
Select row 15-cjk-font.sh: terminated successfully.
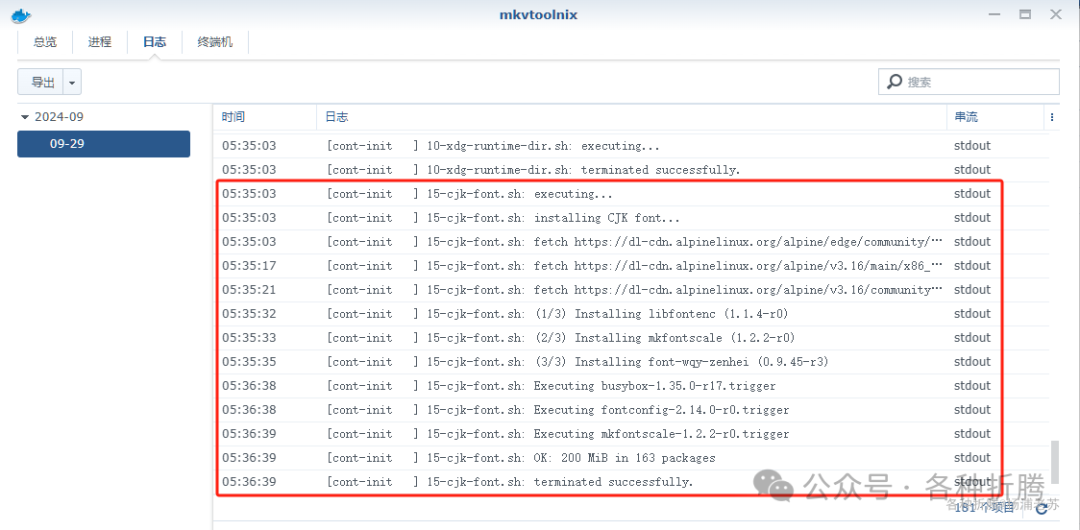pyautogui.click(x=631, y=482)
